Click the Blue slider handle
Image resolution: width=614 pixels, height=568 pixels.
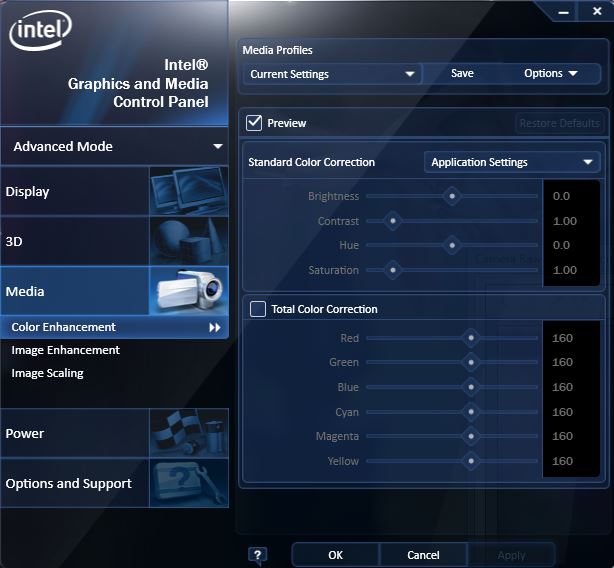pos(471,387)
